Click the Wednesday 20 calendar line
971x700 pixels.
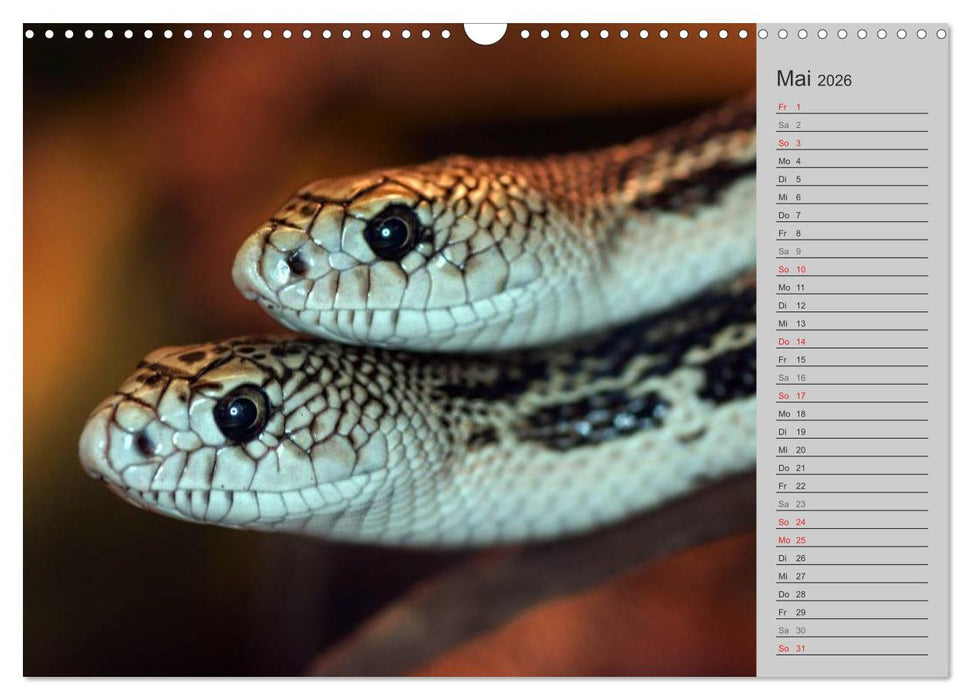point(851,450)
